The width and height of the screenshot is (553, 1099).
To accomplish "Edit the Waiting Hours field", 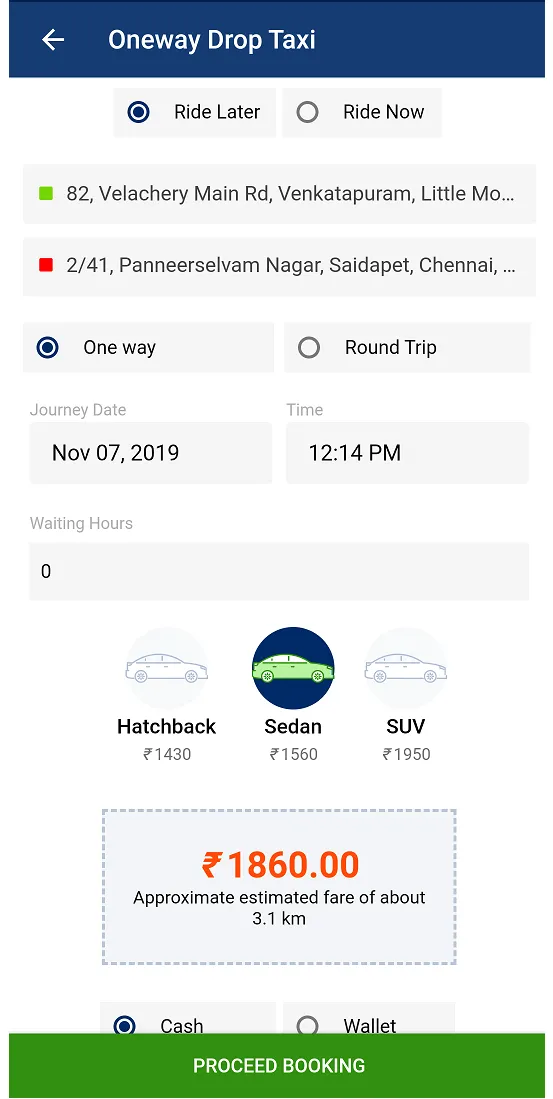I will pos(279,571).
